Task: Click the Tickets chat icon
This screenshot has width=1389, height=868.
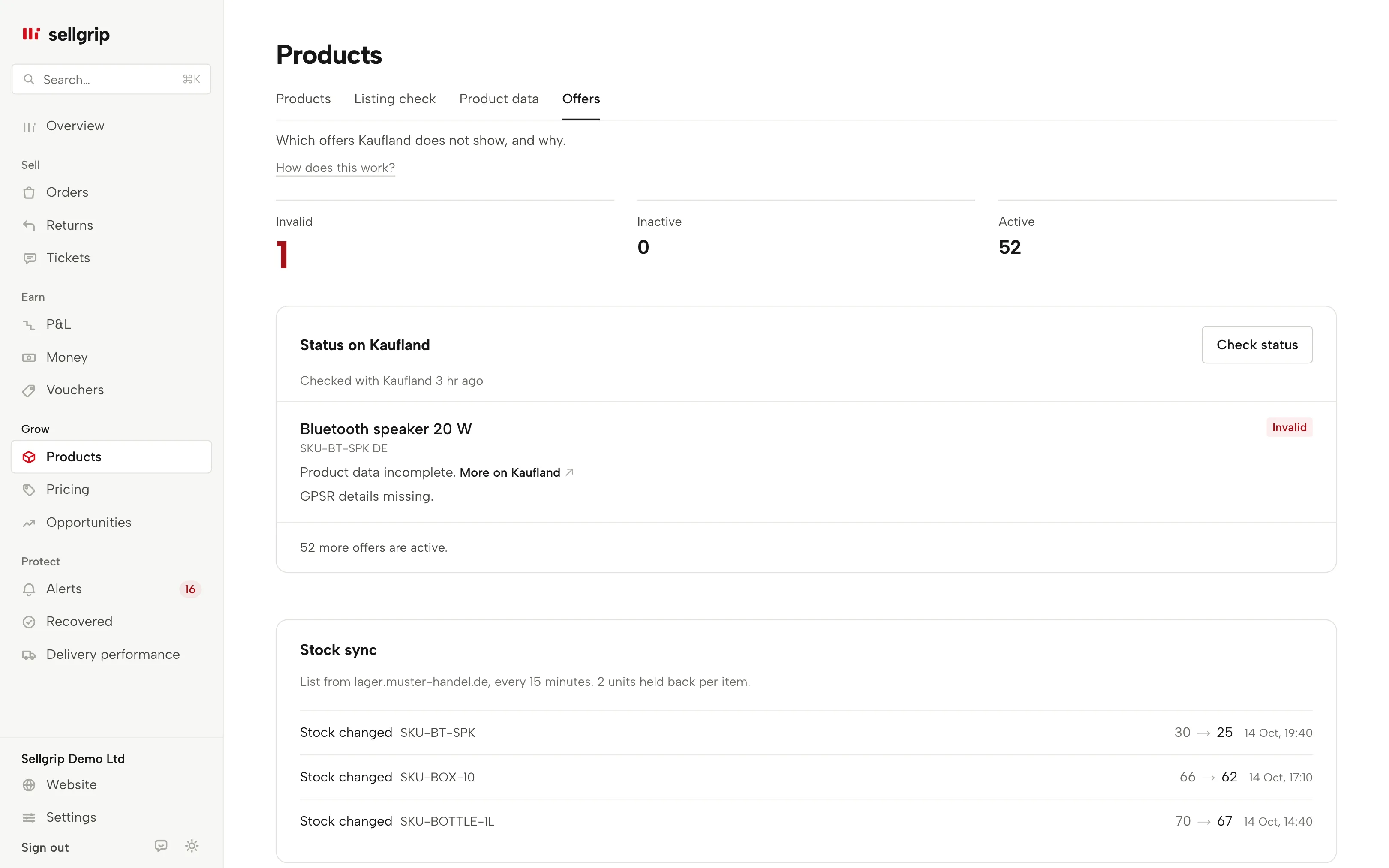Action: point(29,258)
